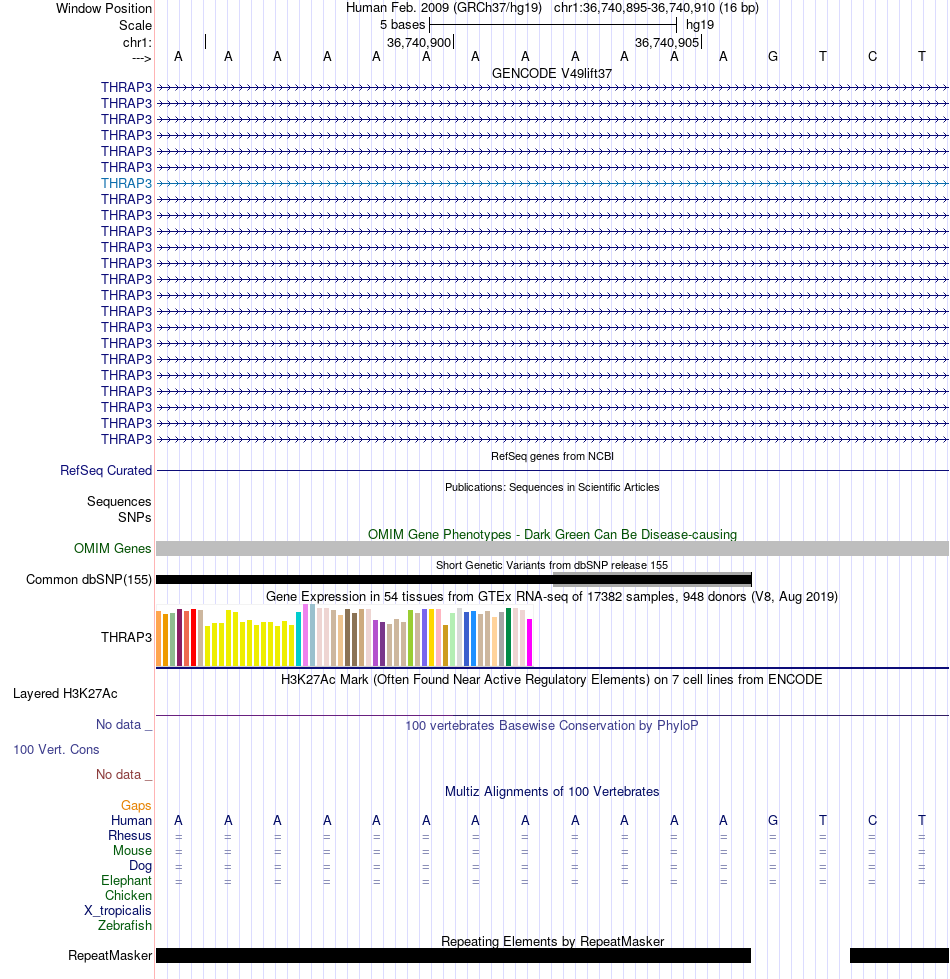
Task: Open Repeating Elements by RepeatMasker title
Action: pyautogui.click(x=552, y=941)
